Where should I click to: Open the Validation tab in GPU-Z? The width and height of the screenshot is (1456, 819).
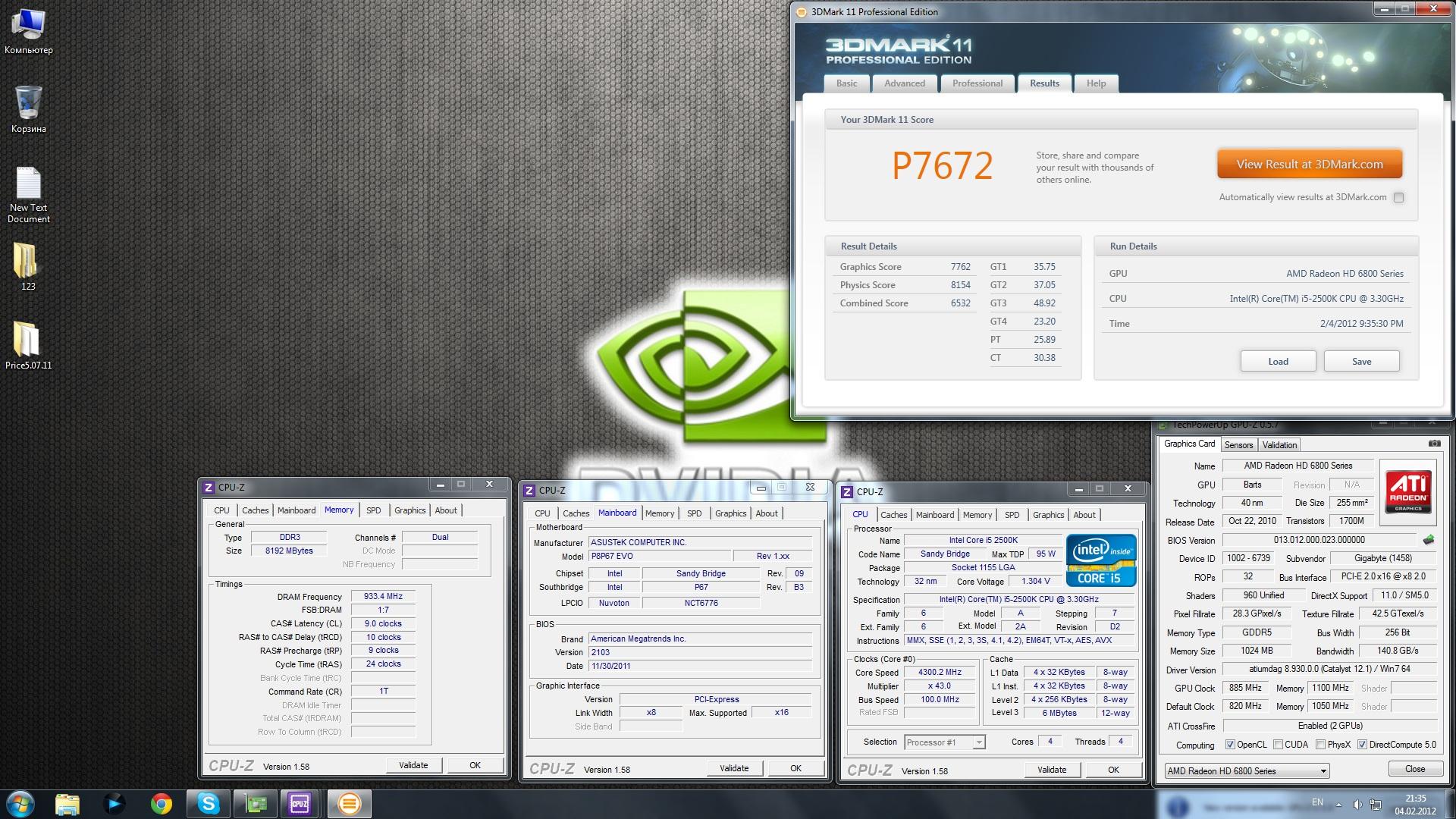[1279, 445]
